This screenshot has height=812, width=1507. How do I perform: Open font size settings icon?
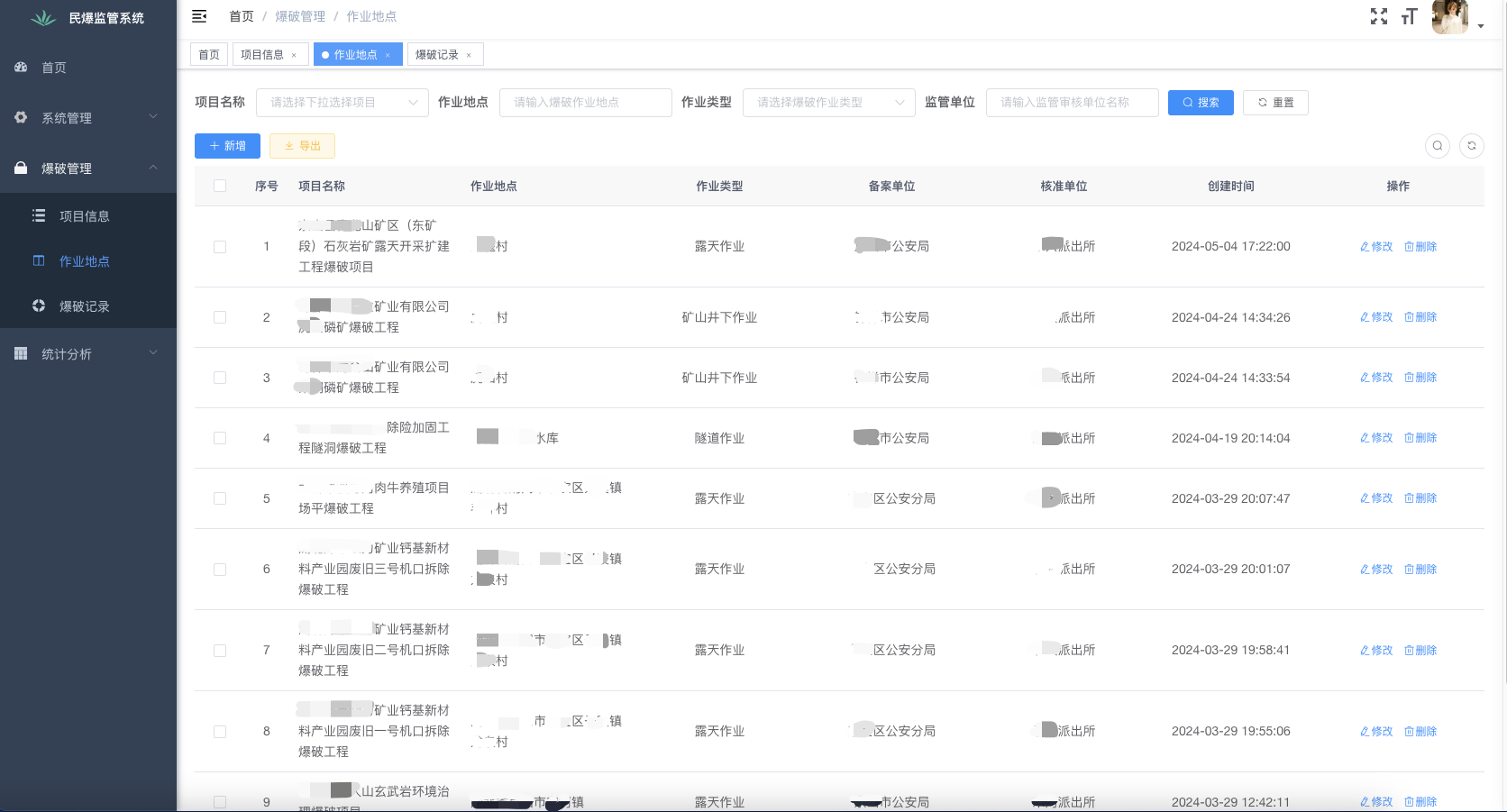coord(1410,16)
